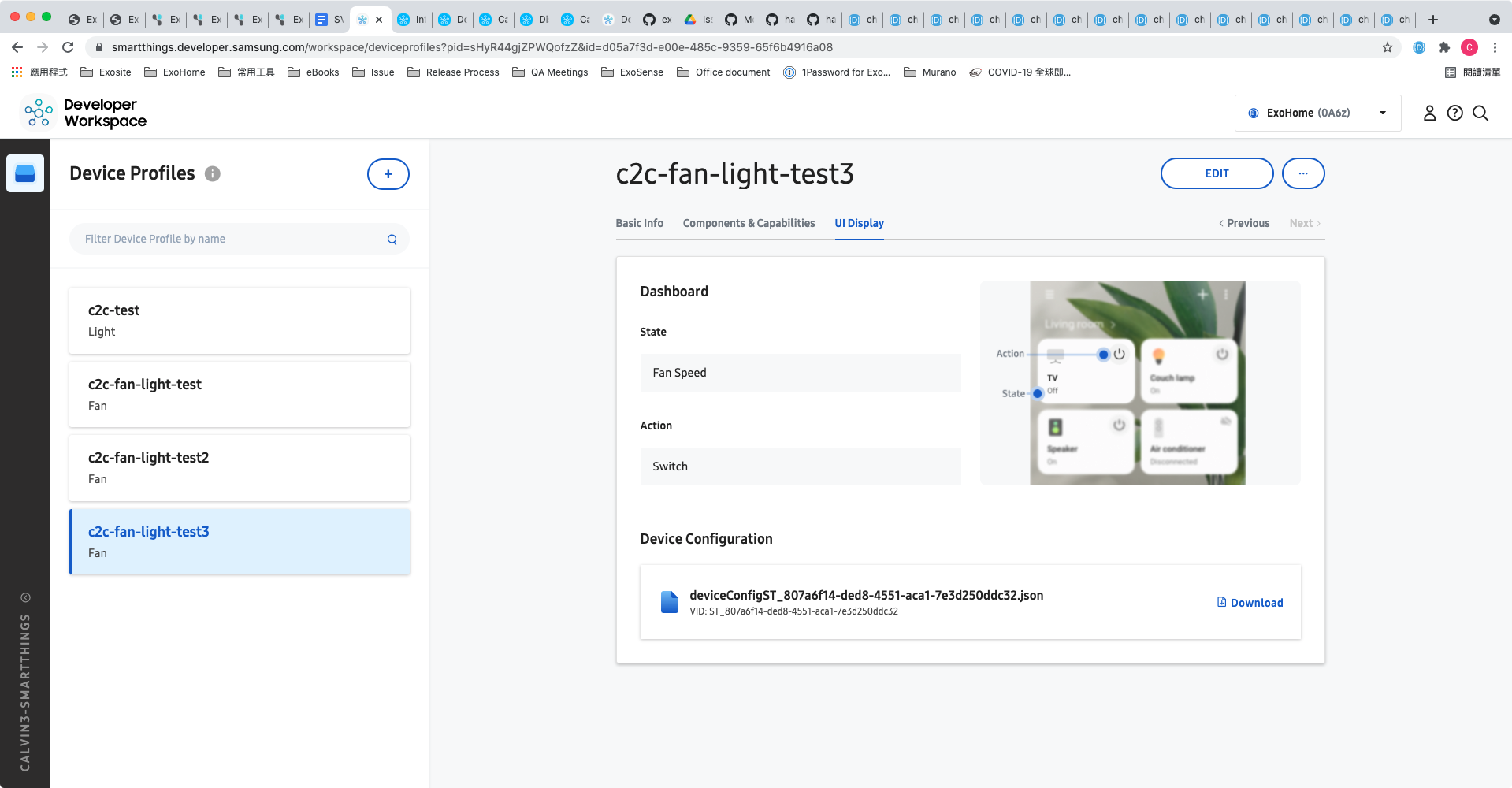This screenshot has width=1512, height=788.
Task: Open the tab search dropdown arrow
Action: coord(1494,20)
